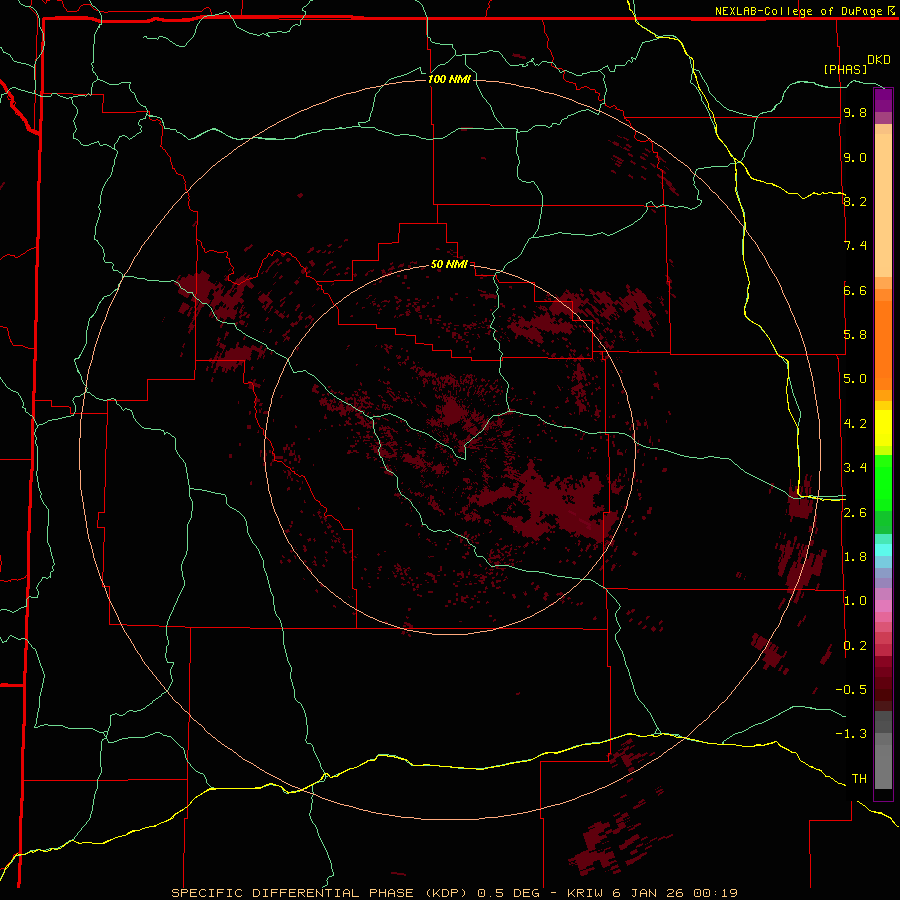Click the 1.8 scale label
The width and height of the screenshot is (900, 900).
[x=855, y=557]
